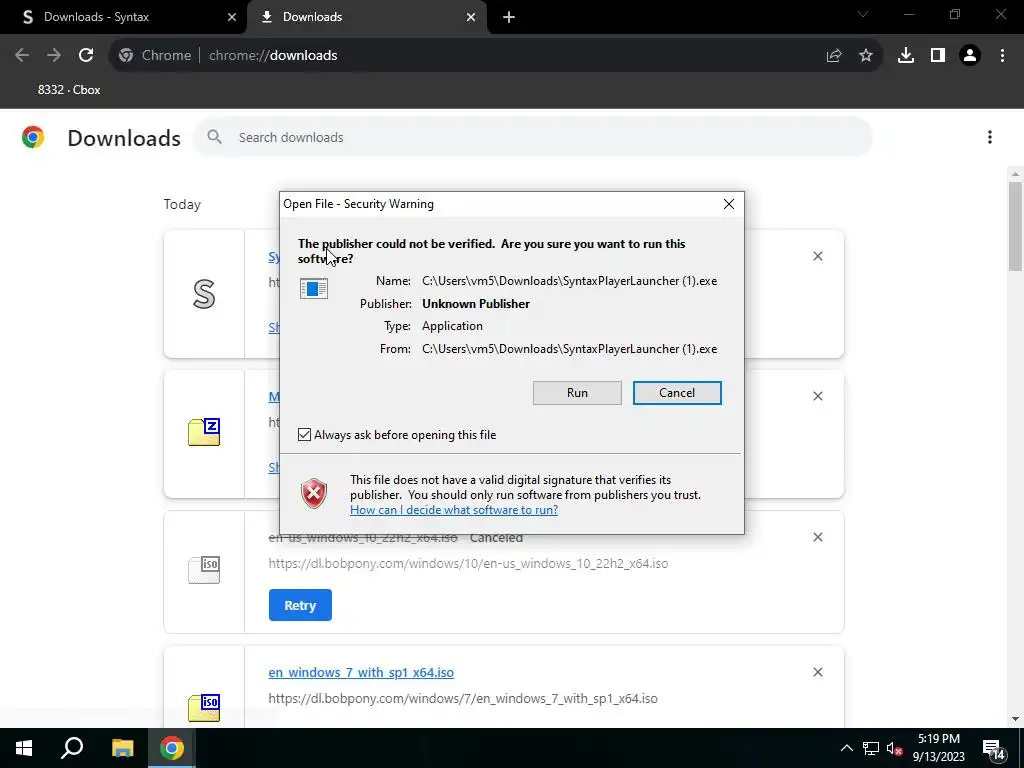1024x768 pixels.
Task: Open the muted volume tray icon
Action: pos(894,748)
